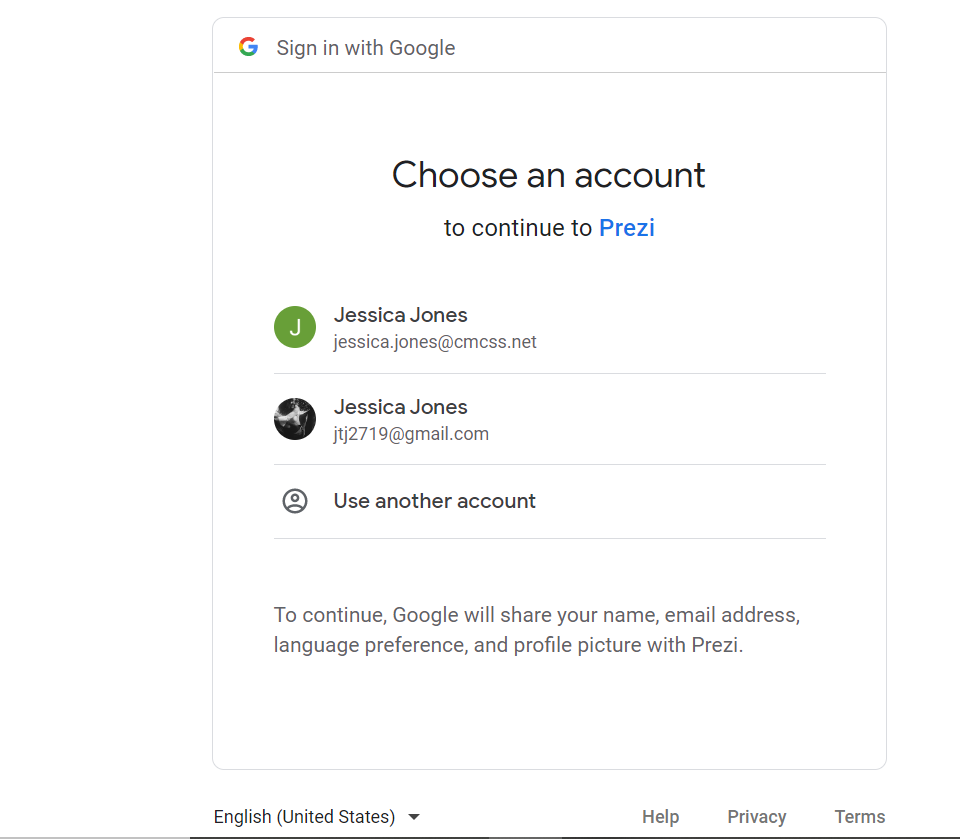This screenshot has height=839, width=960.
Task: Click the green "J" avatar icon
Action: [x=295, y=327]
